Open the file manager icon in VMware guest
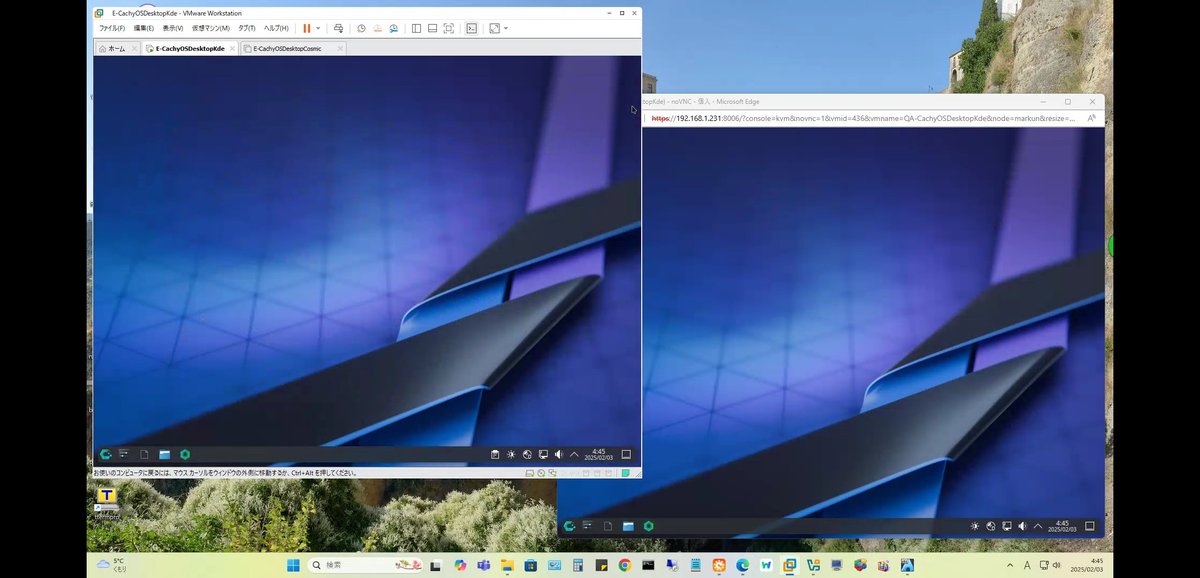Image resolution: width=1200 pixels, height=578 pixels. [164, 454]
